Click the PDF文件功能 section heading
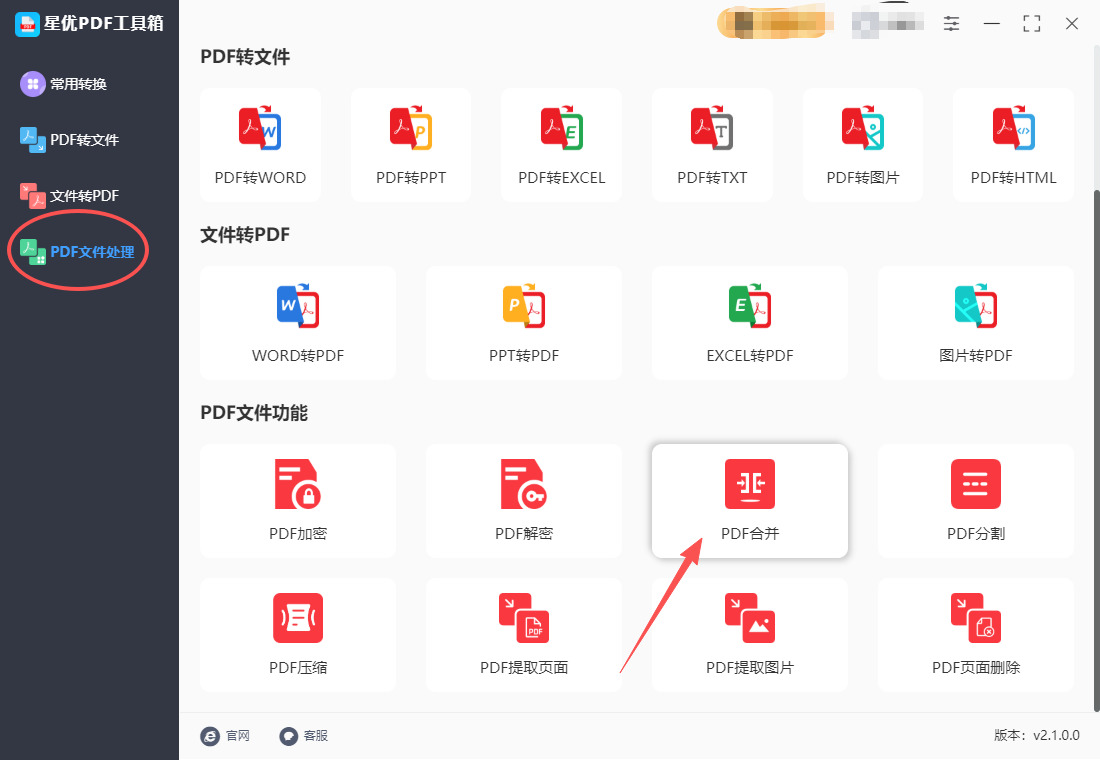The image size is (1100, 760). (x=254, y=413)
